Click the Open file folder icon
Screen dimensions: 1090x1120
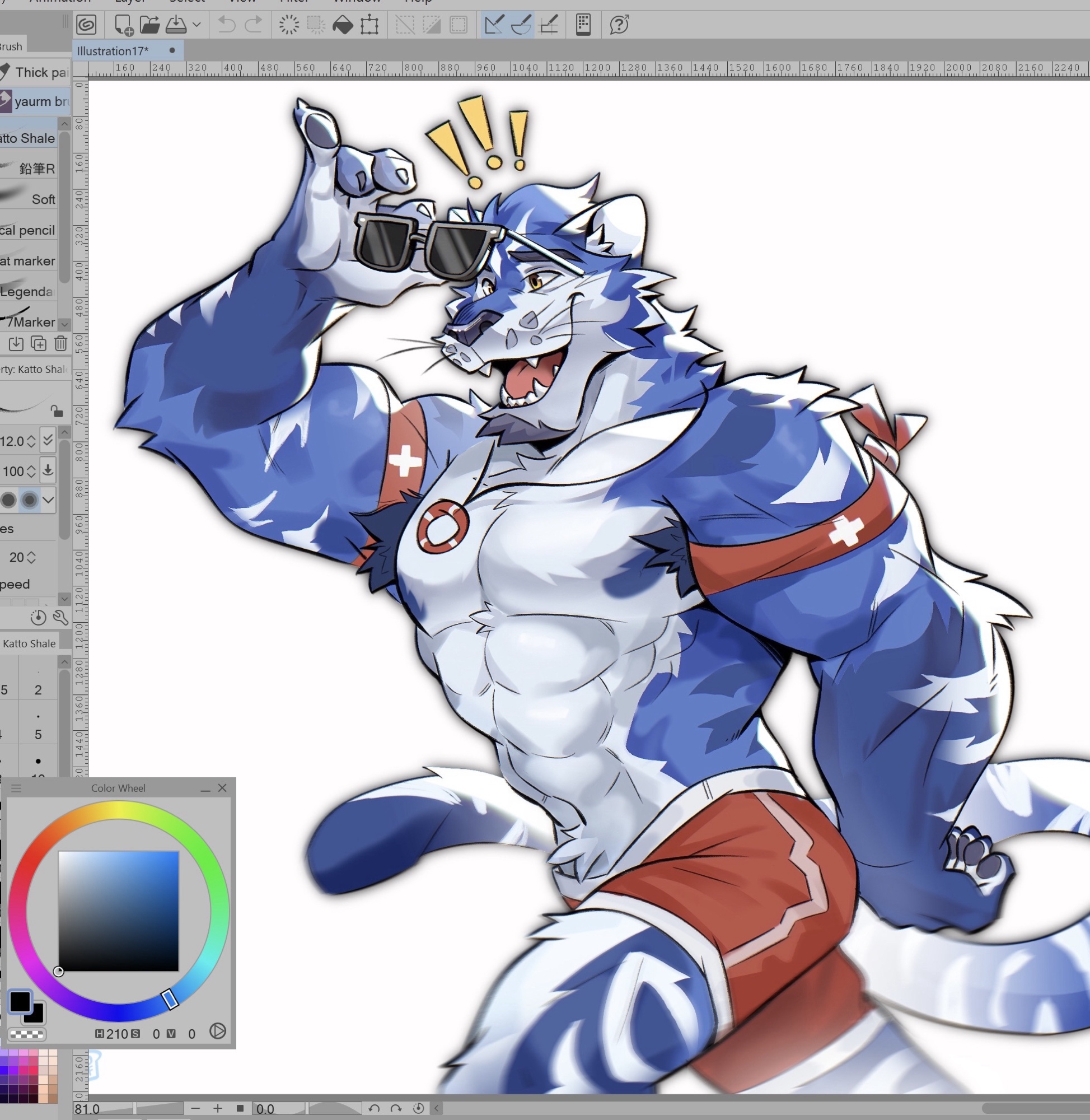point(149,25)
